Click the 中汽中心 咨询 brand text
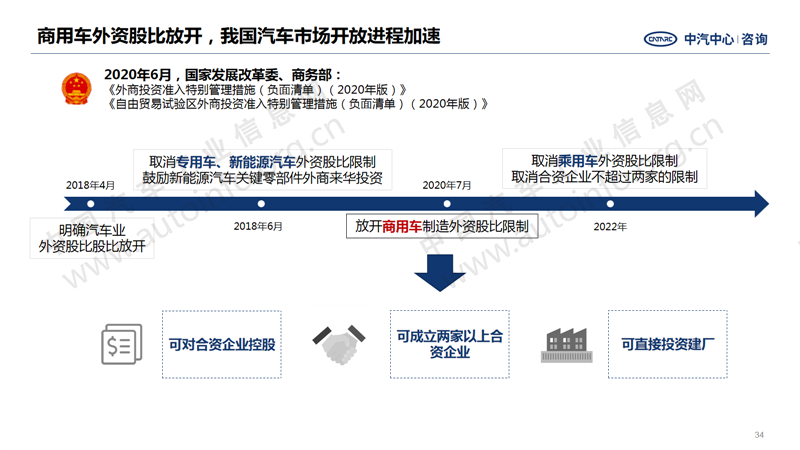The height and width of the screenshot is (450, 800). [x=726, y=39]
